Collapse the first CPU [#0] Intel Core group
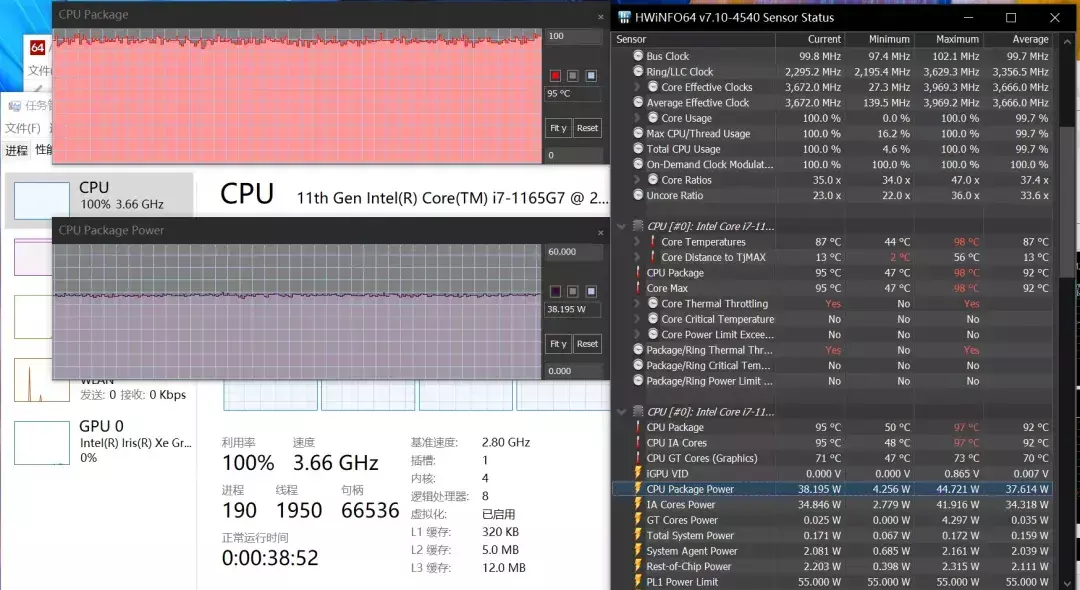 622,226
